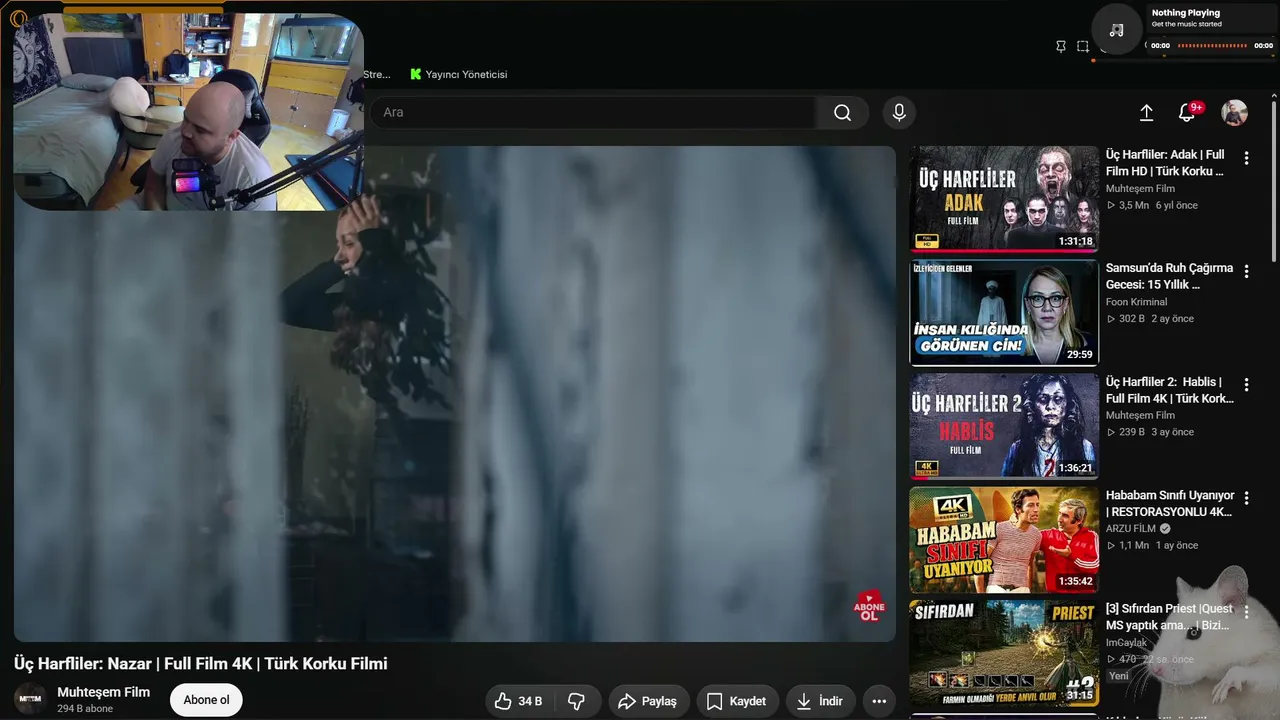Open the notifications bell
The height and width of the screenshot is (720, 1280).
coord(1187,113)
